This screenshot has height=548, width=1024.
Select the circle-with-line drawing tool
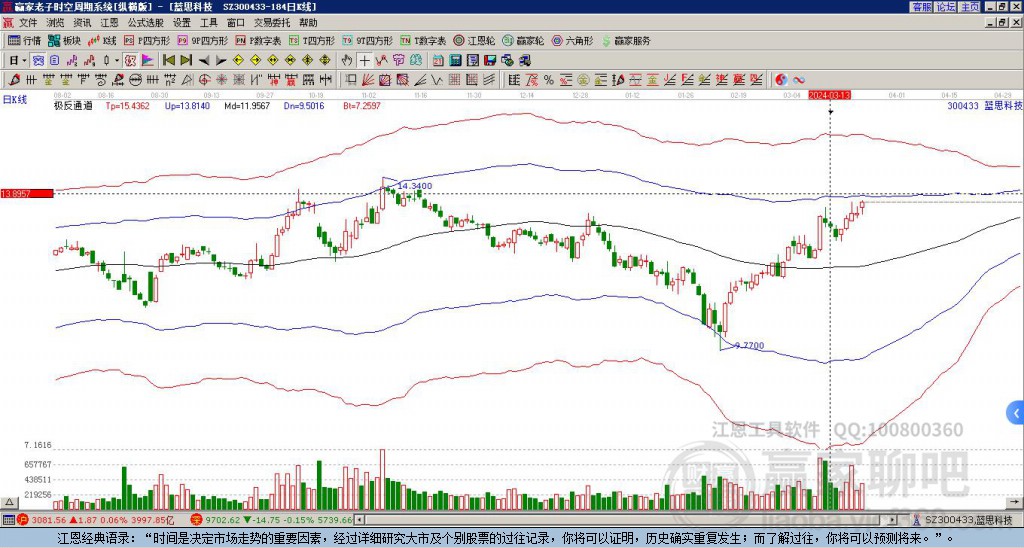[135, 80]
